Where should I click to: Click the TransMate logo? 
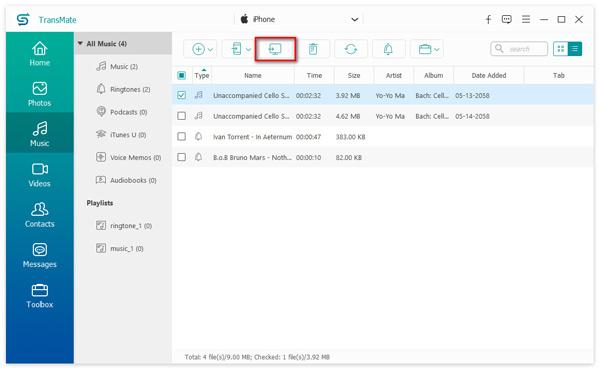click(x=23, y=19)
